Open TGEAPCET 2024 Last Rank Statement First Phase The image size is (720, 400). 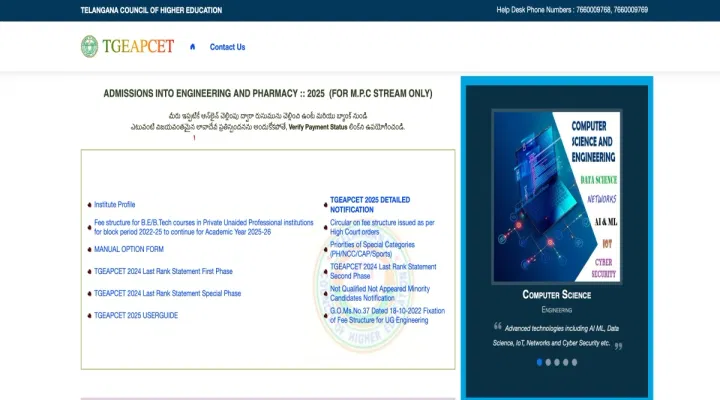pyautogui.click(x=162, y=271)
